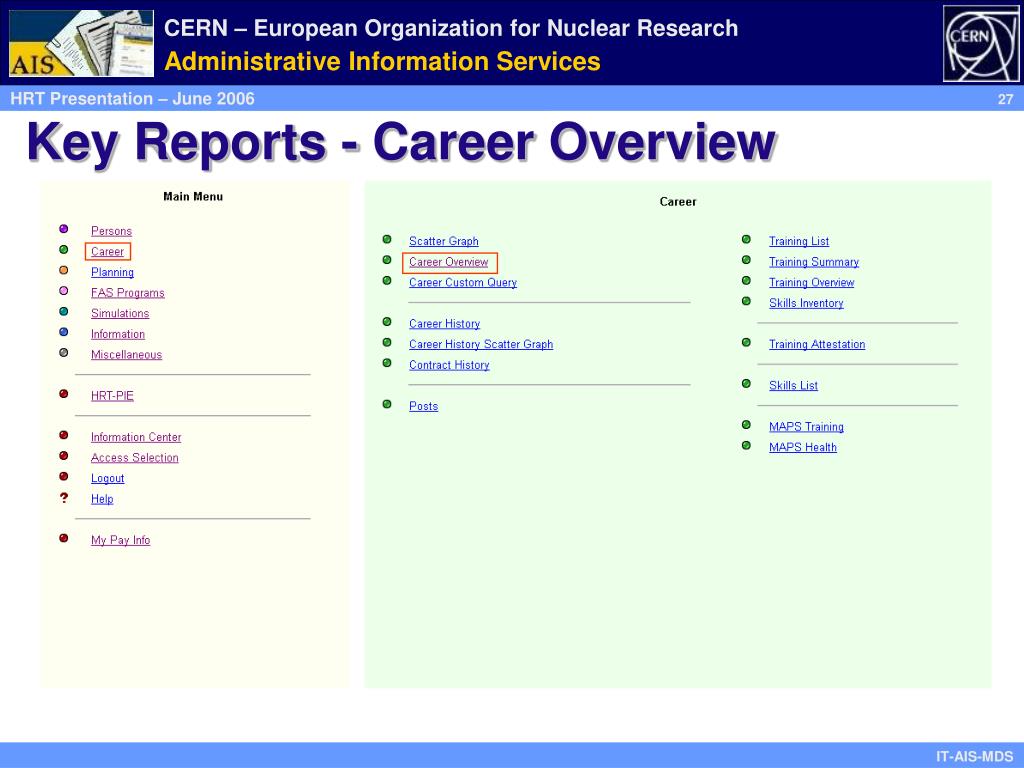Screen dimensions: 1024x768
Task: Visit the Information Center link
Action: (x=136, y=437)
